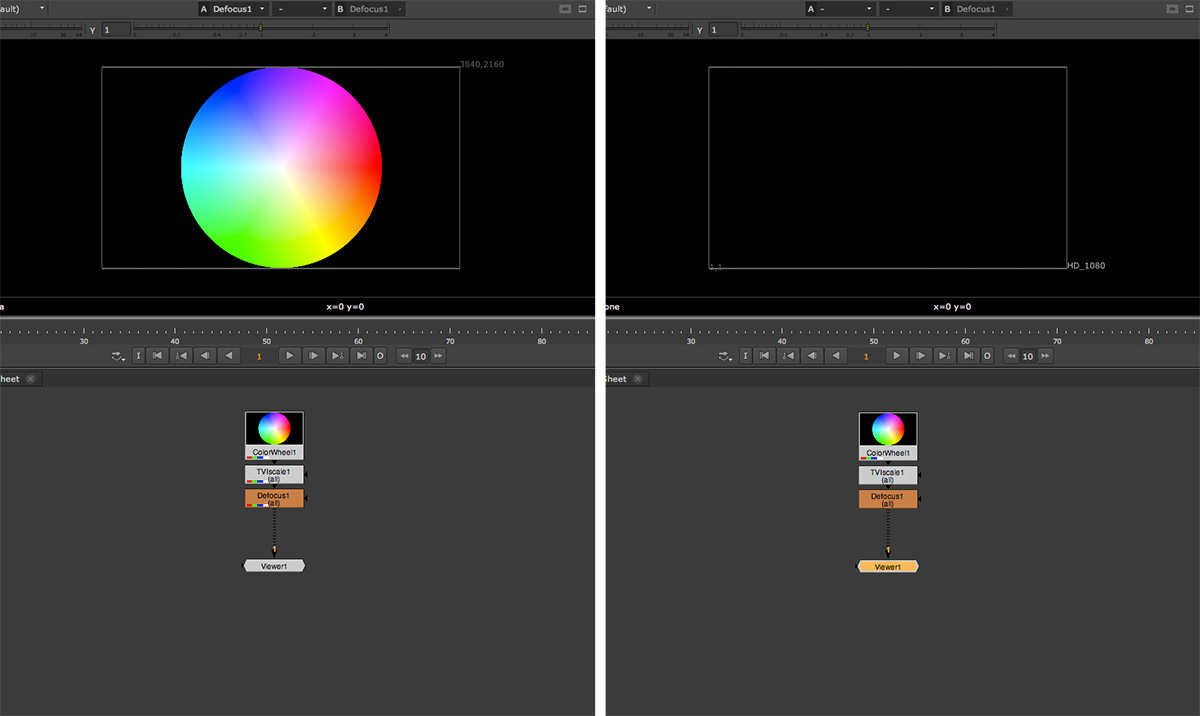Set out point with O button, right viewer
The image size is (1200, 716).
pyautogui.click(x=987, y=356)
